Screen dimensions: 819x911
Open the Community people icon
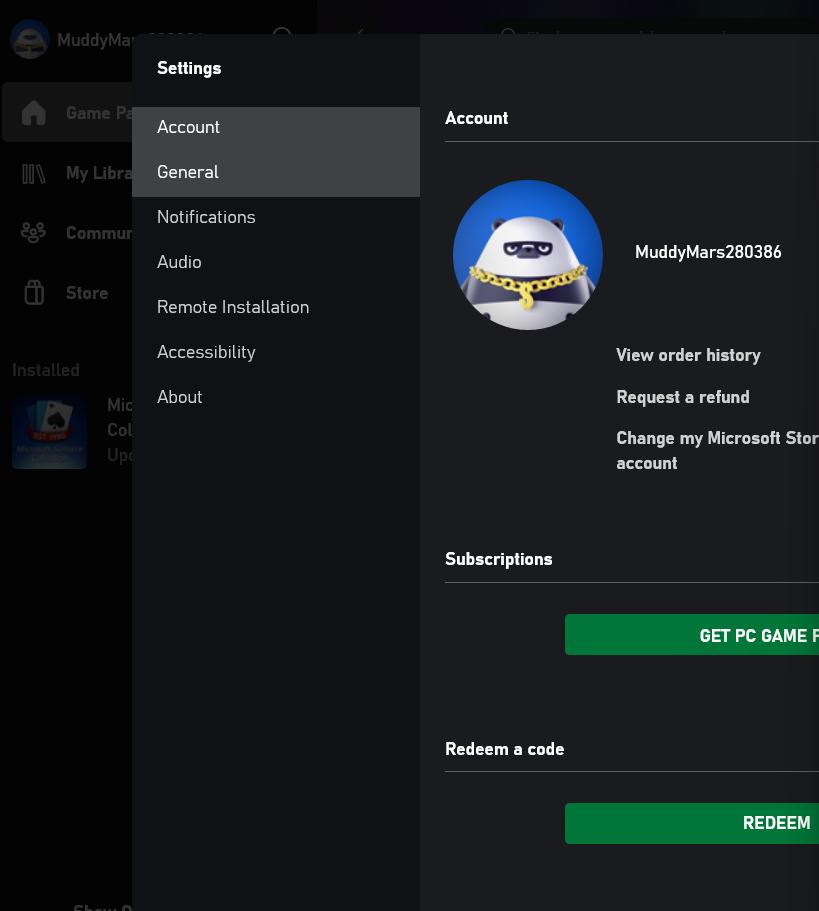[33, 232]
